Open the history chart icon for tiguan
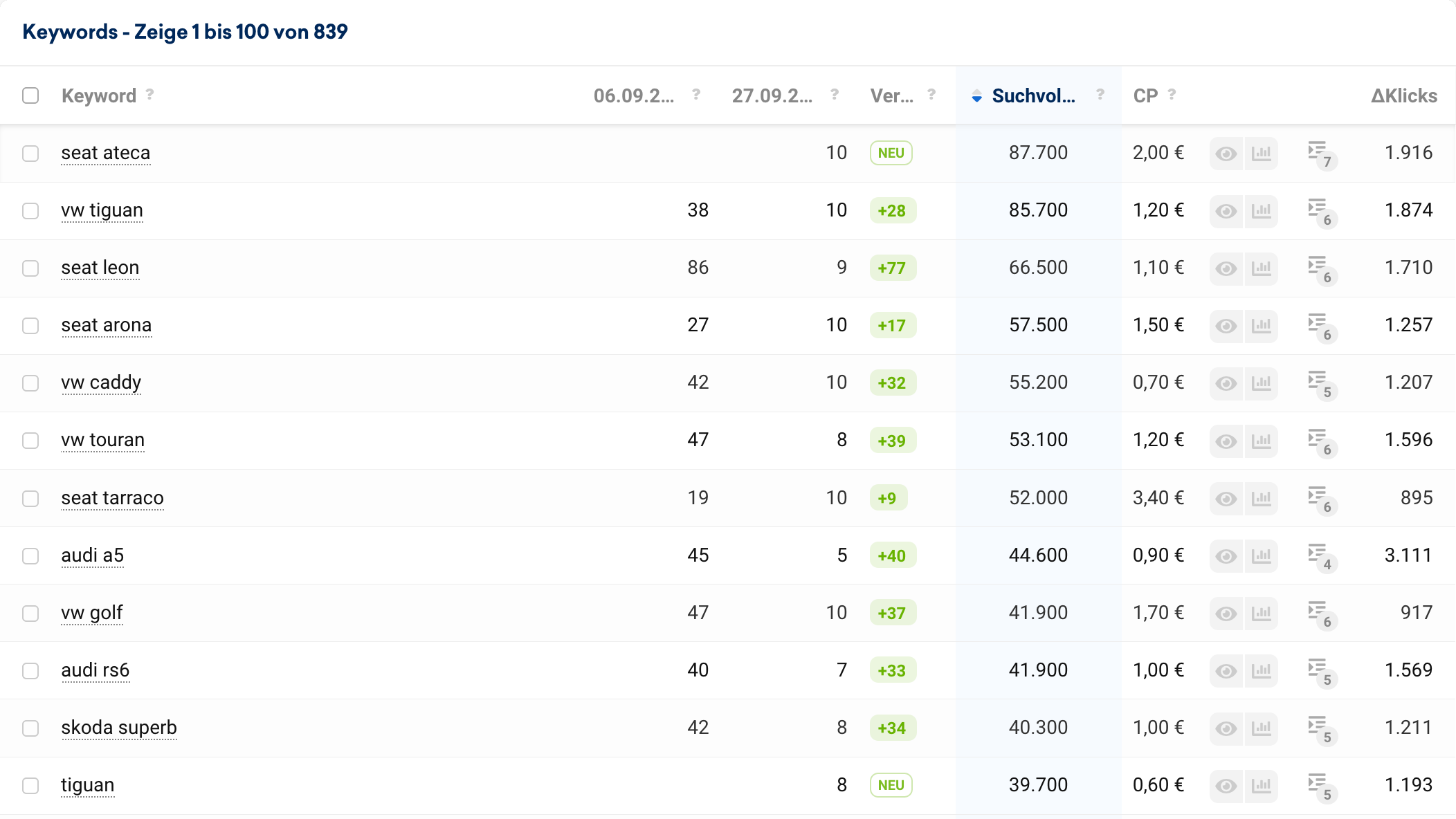Screen dimensions: 1456x819 click(1261, 786)
